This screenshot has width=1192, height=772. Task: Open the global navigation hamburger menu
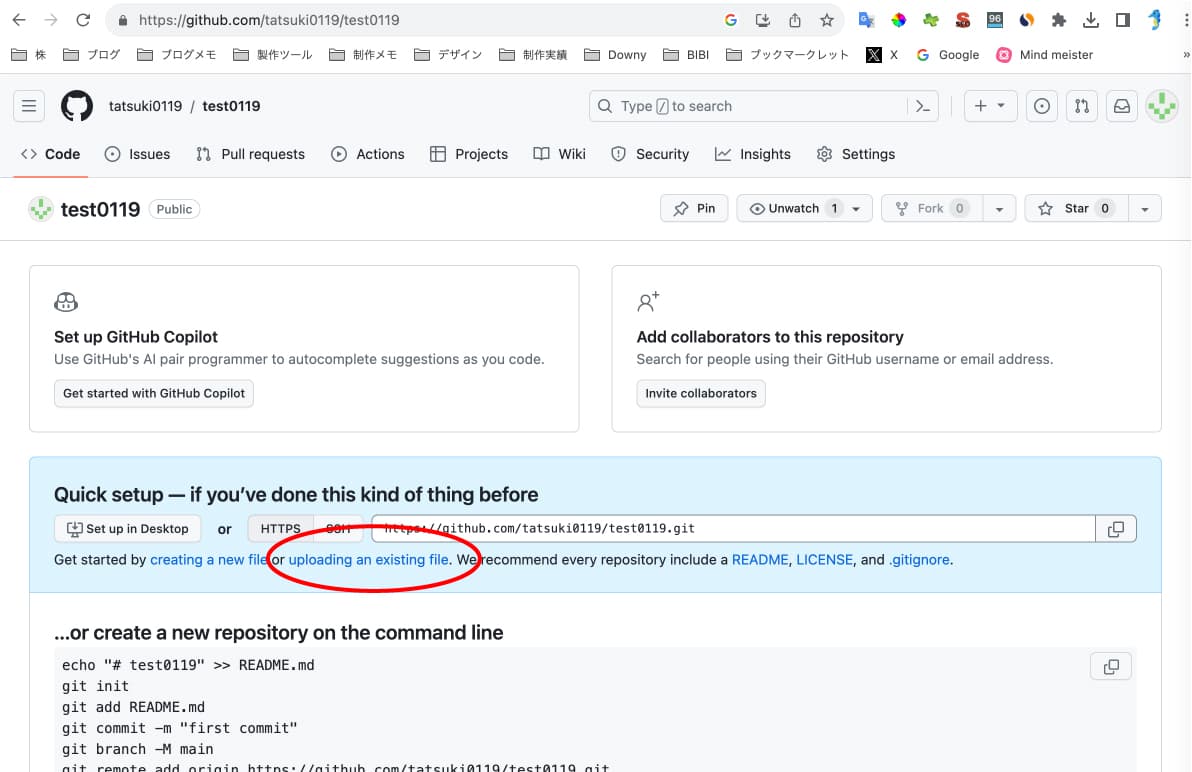pos(29,105)
